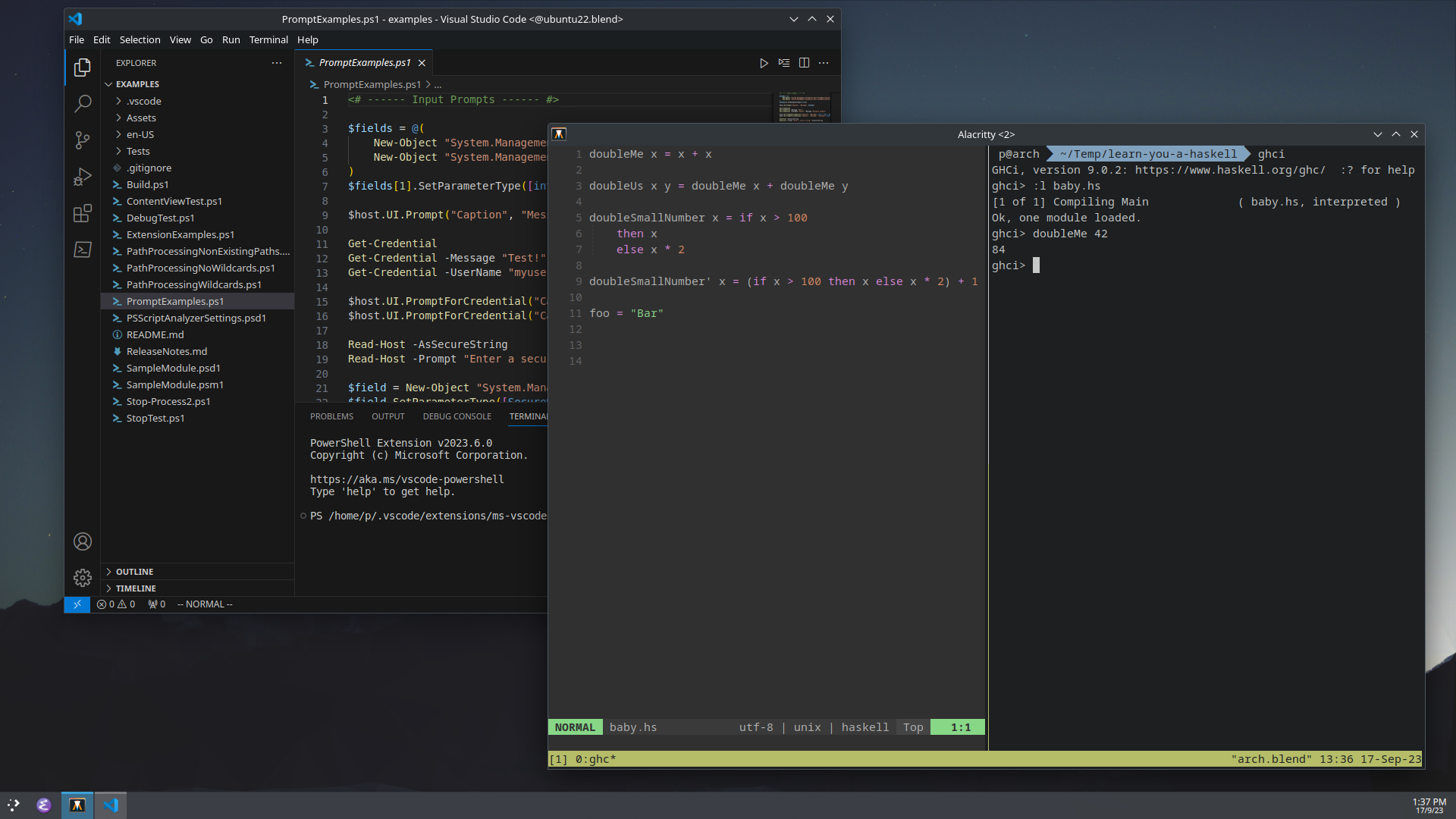Open .gitignore in the explorer
The image size is (1456, 819).
pyautogui.click(x=197, y=168)
